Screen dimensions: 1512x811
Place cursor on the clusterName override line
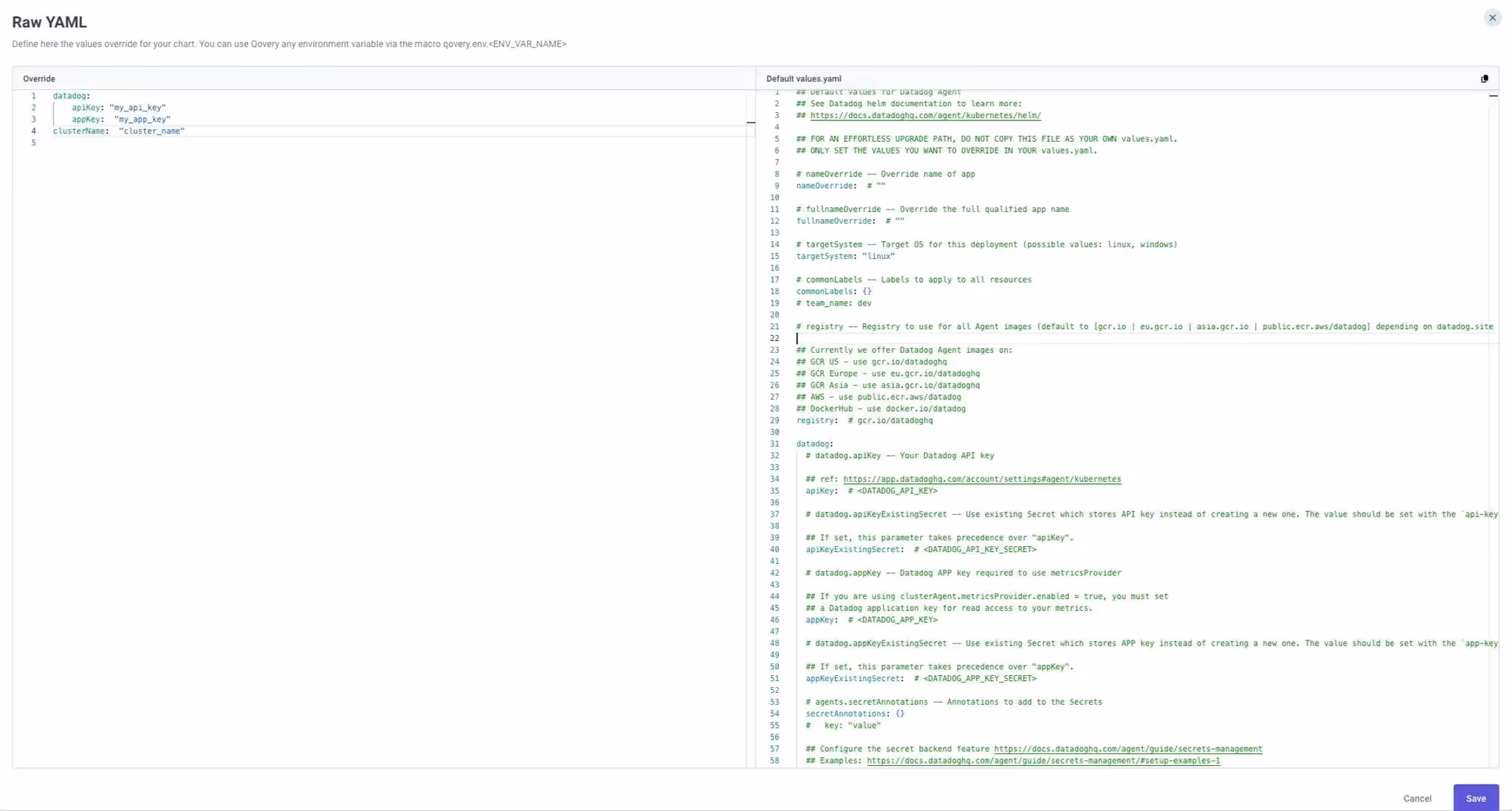click(118, 131)
